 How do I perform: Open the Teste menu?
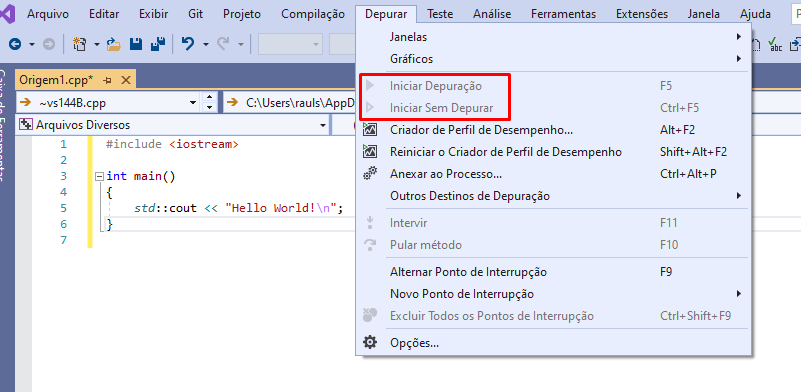click(440, 14)
